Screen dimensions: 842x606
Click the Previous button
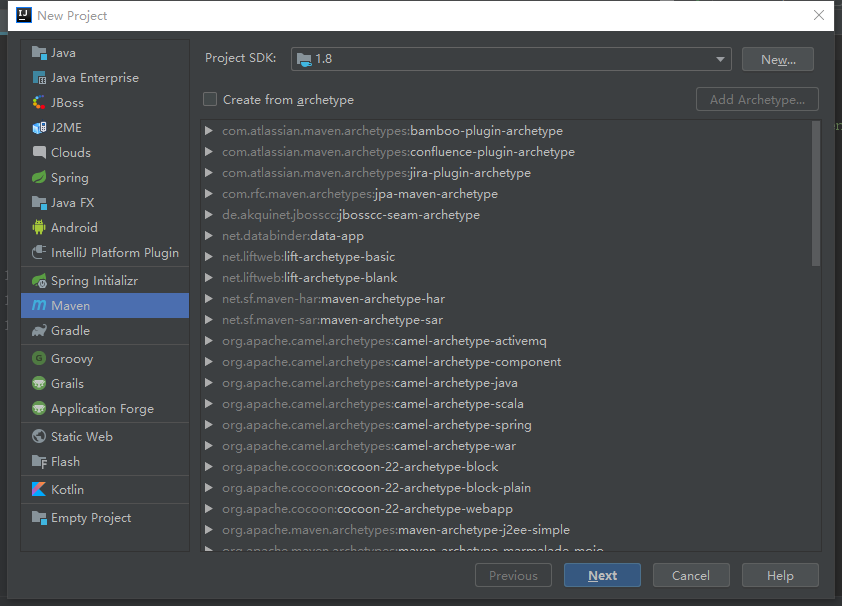[513, 575]
